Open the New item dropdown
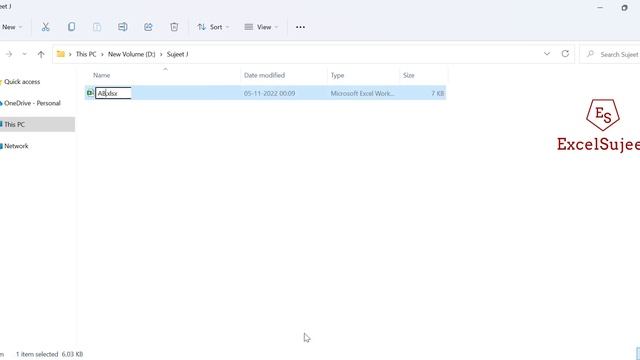The image size is (640, 360). click(x=11, y=27)
